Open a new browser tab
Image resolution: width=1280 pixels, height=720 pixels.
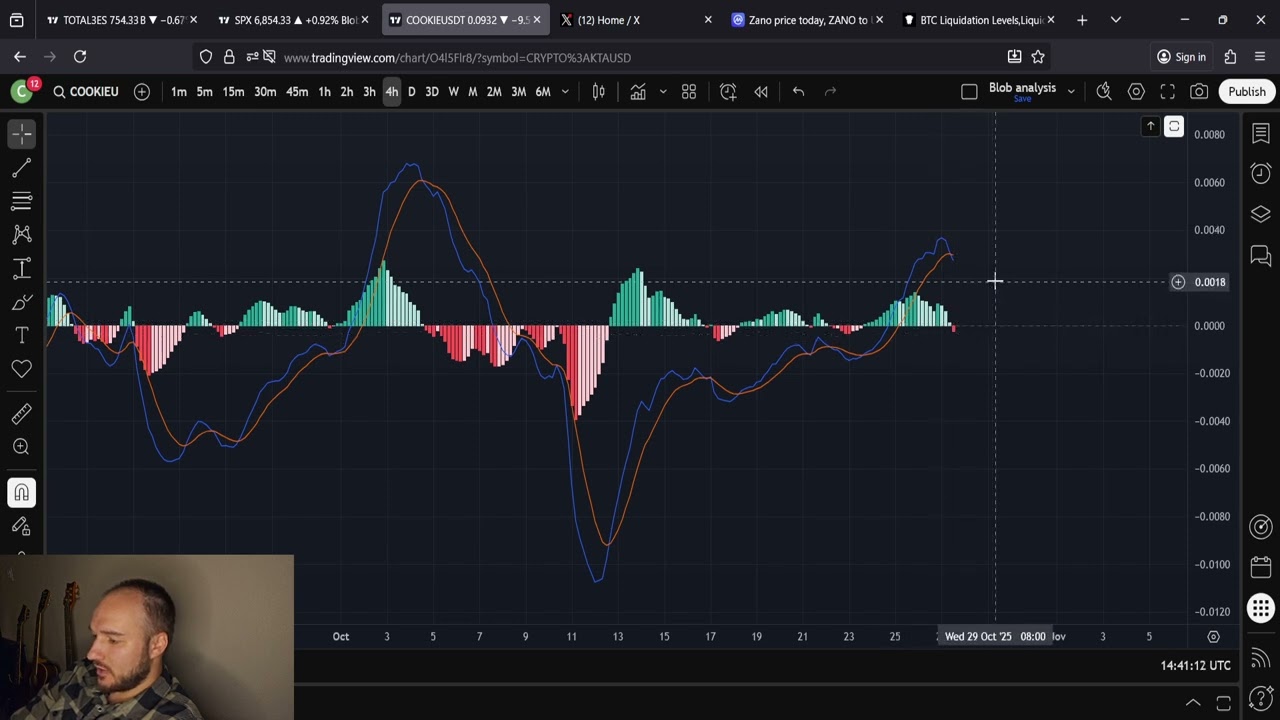pos(1082,20)
